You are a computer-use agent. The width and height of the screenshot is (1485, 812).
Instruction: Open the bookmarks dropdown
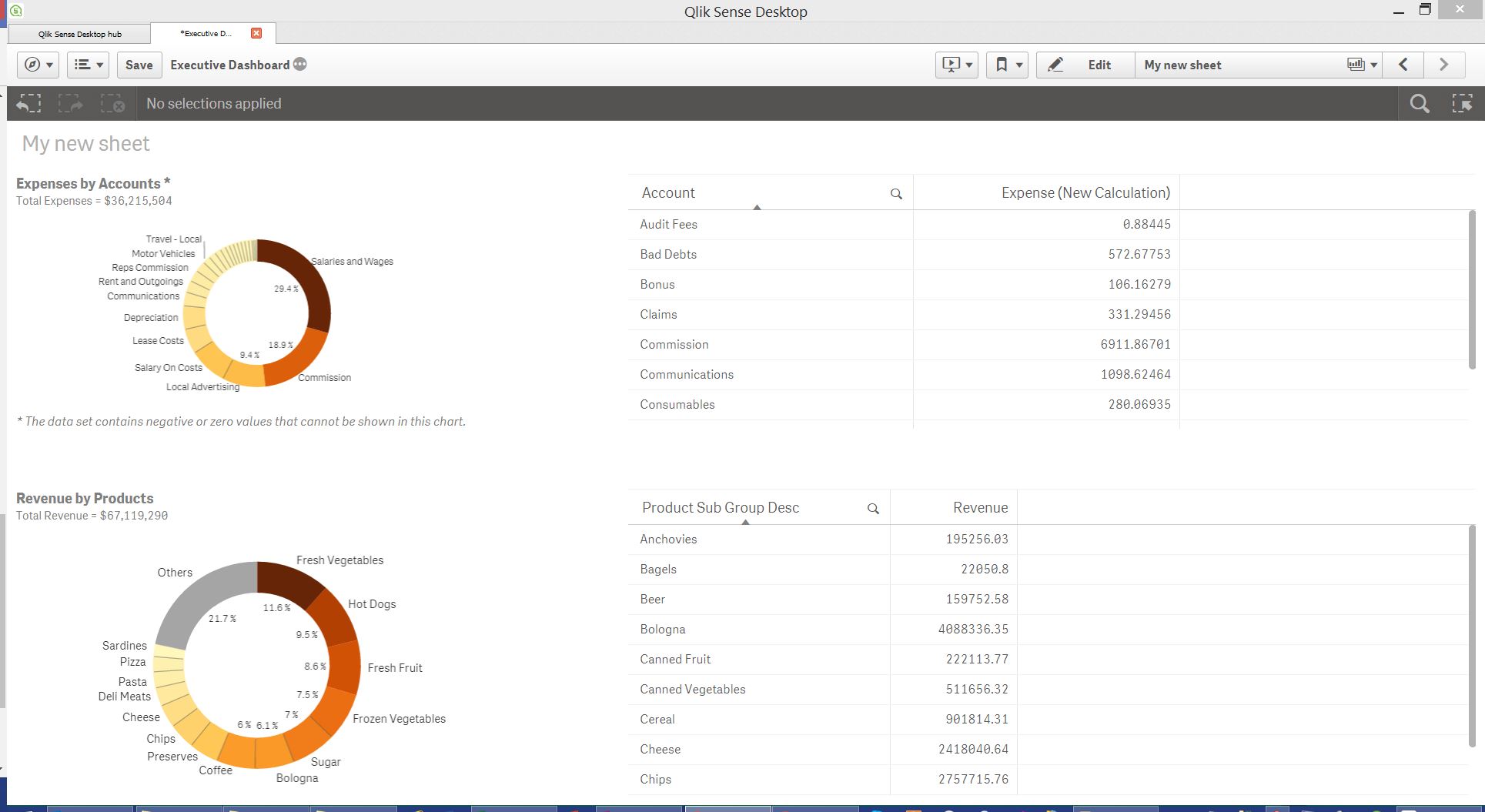pos(1008,65)
